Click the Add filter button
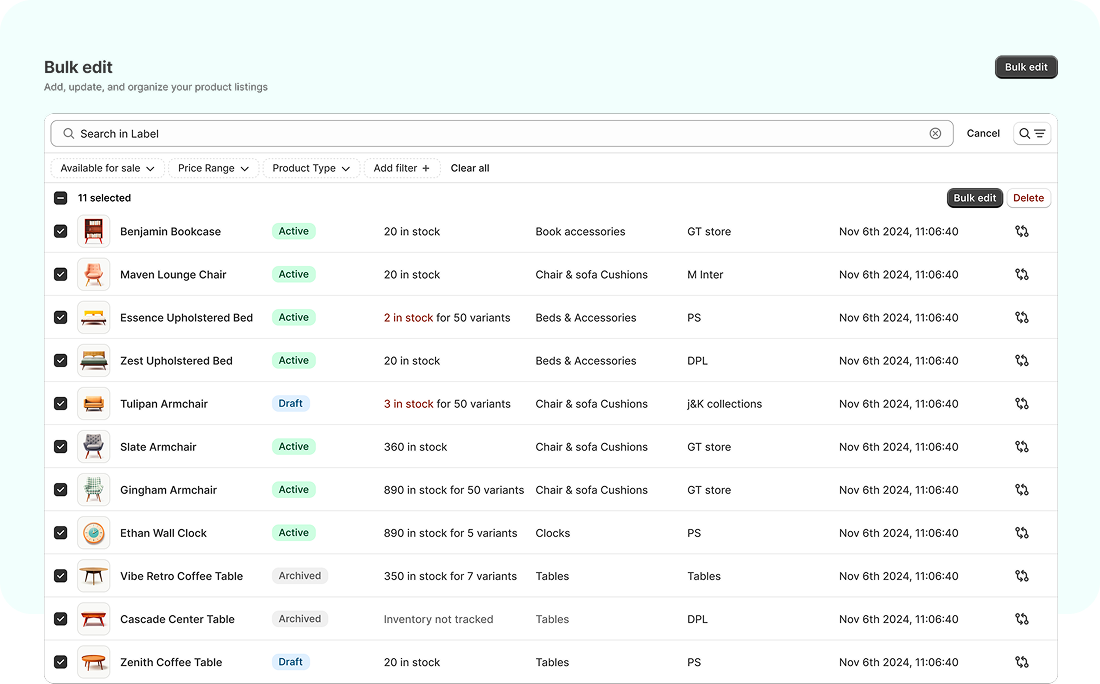This screenshot has height=684, width=1100. pyautogui.click(x=401, y=168)
